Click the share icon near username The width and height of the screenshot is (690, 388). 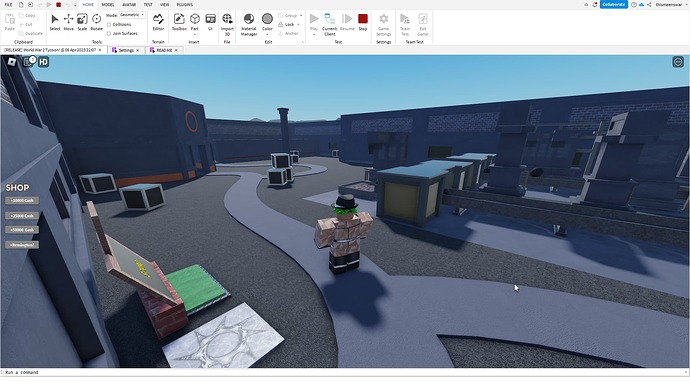coord(649,4)
